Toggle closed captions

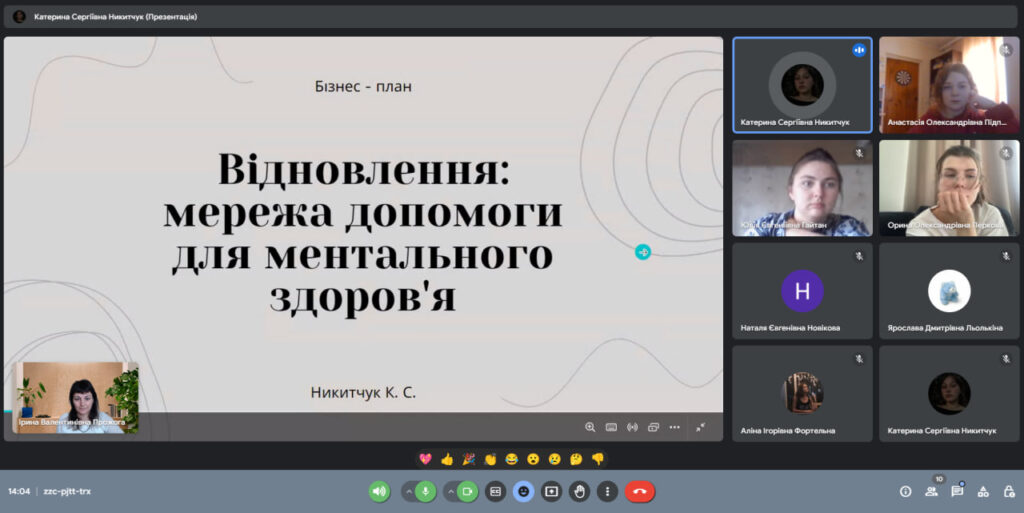(x=495, y=491)
